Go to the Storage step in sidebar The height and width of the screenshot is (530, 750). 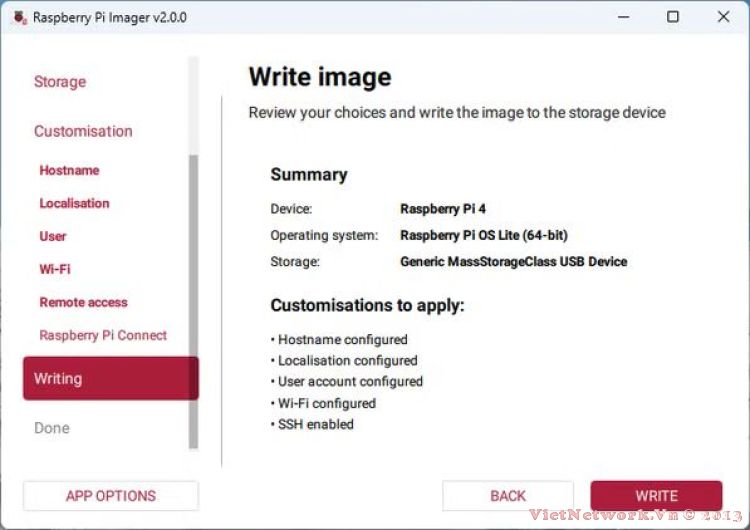point(60,82)
